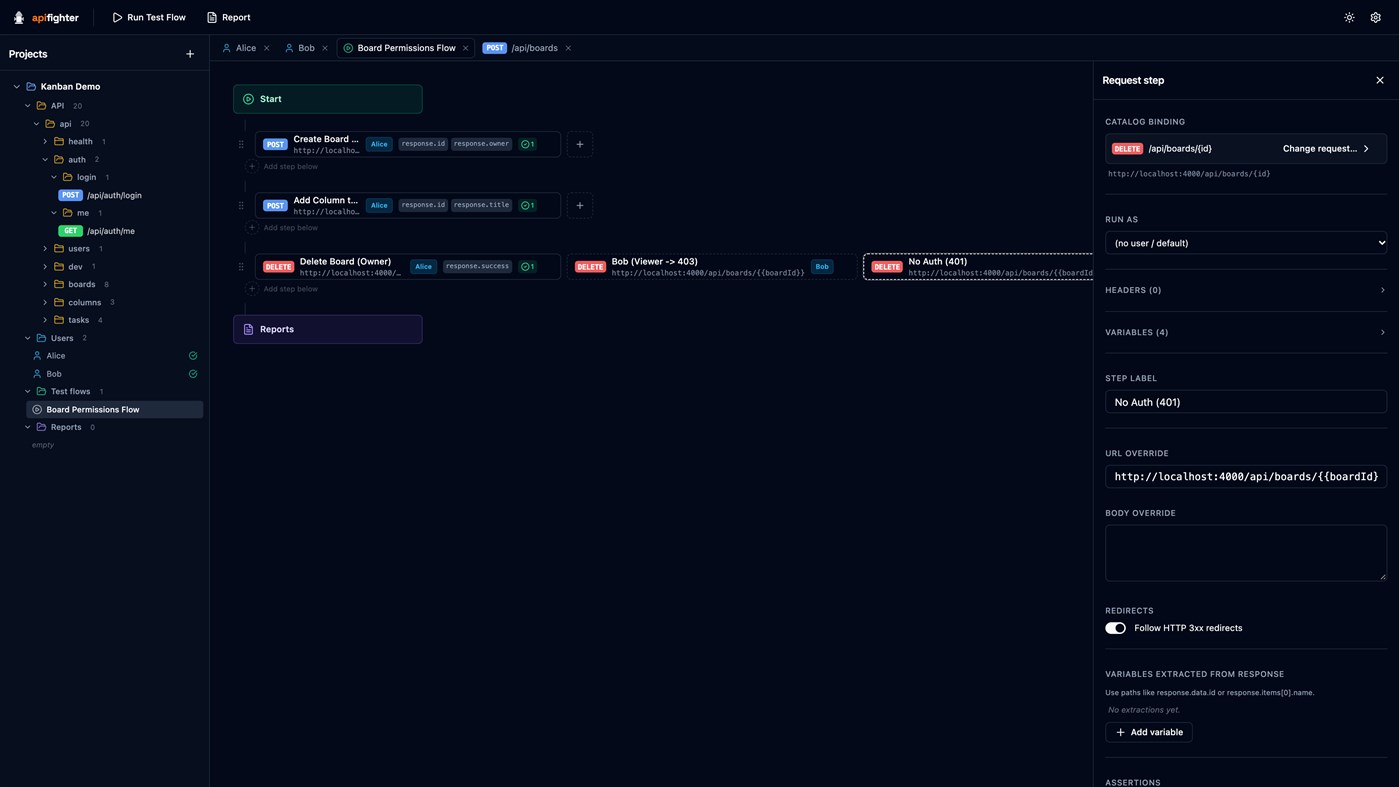Close the Request step panel
This screenshot has height=787, width=1399.
coord(1379,80)
